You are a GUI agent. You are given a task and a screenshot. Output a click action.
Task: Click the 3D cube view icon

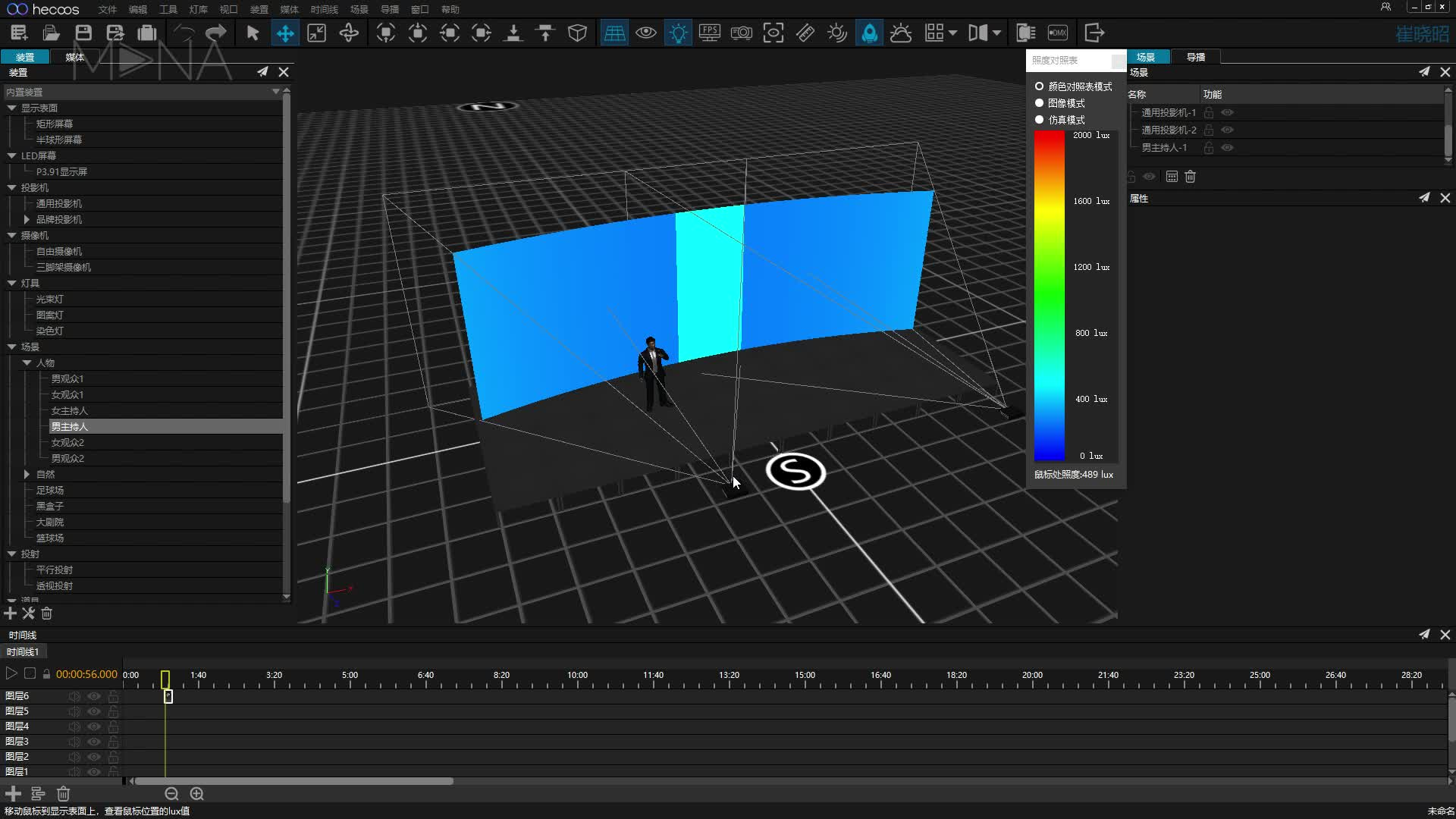[578, 33]
